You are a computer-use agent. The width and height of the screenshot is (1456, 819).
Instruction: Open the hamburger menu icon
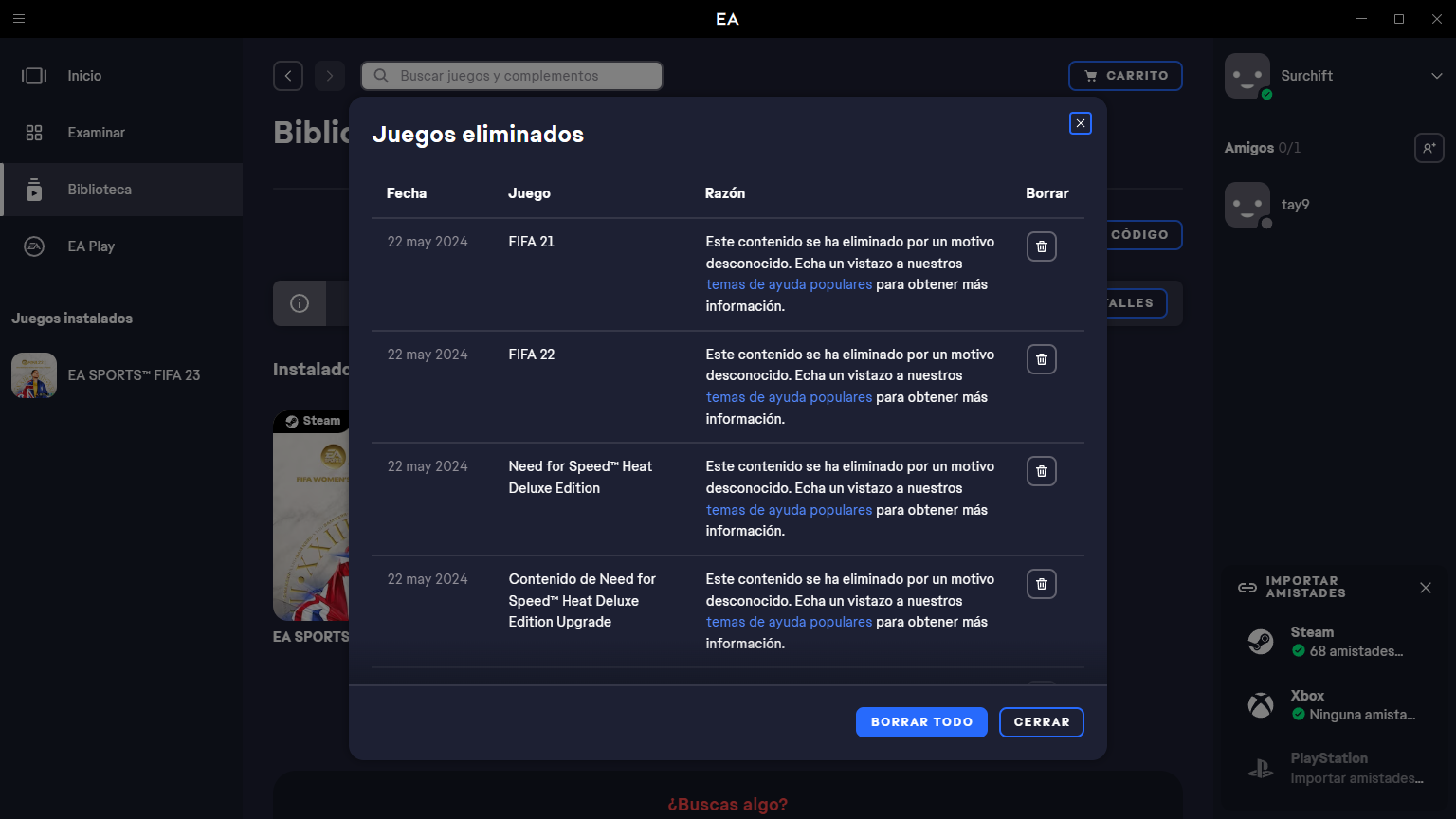click(19, 19)
